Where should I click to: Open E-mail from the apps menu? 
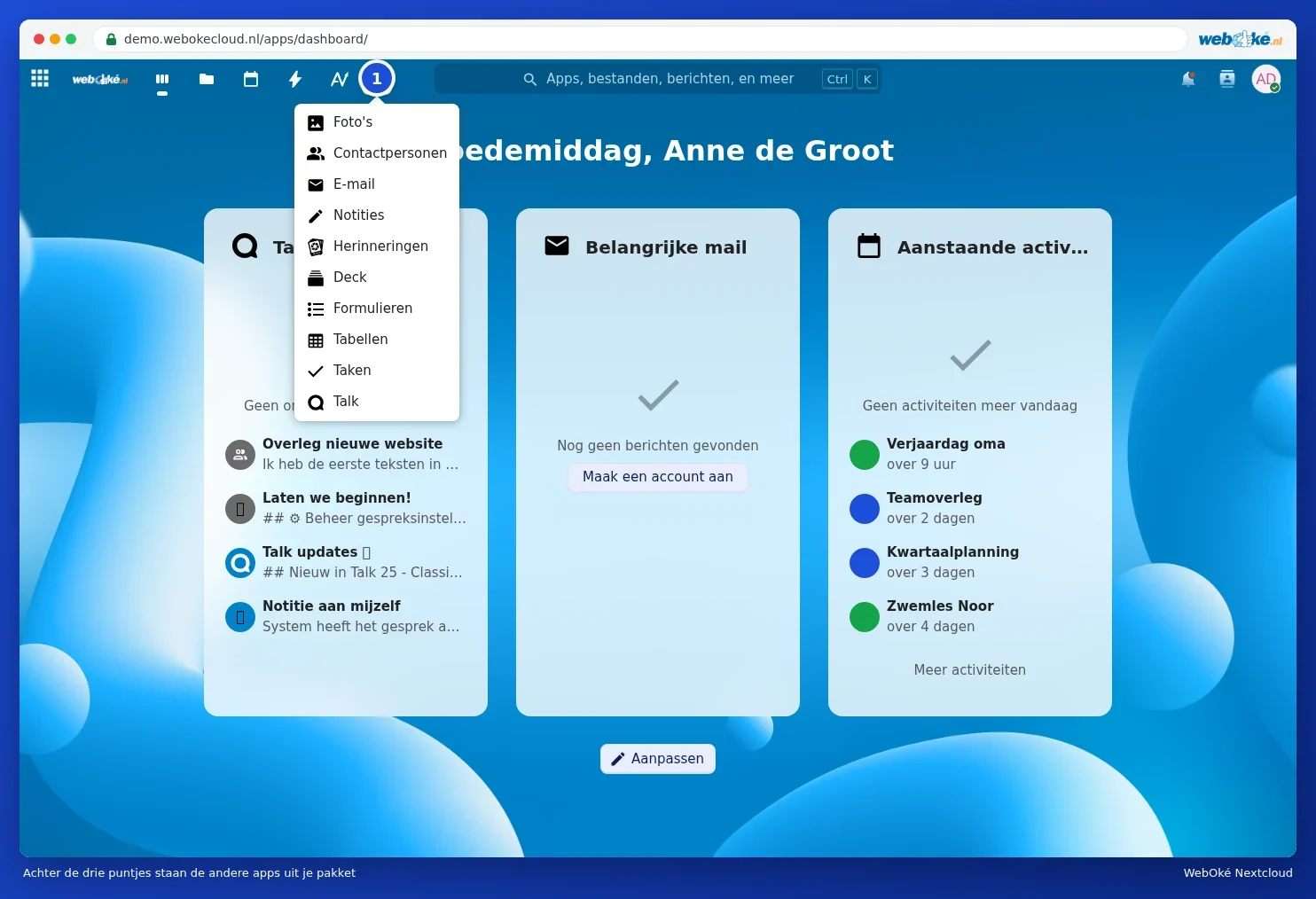click(x=377, y=184)
